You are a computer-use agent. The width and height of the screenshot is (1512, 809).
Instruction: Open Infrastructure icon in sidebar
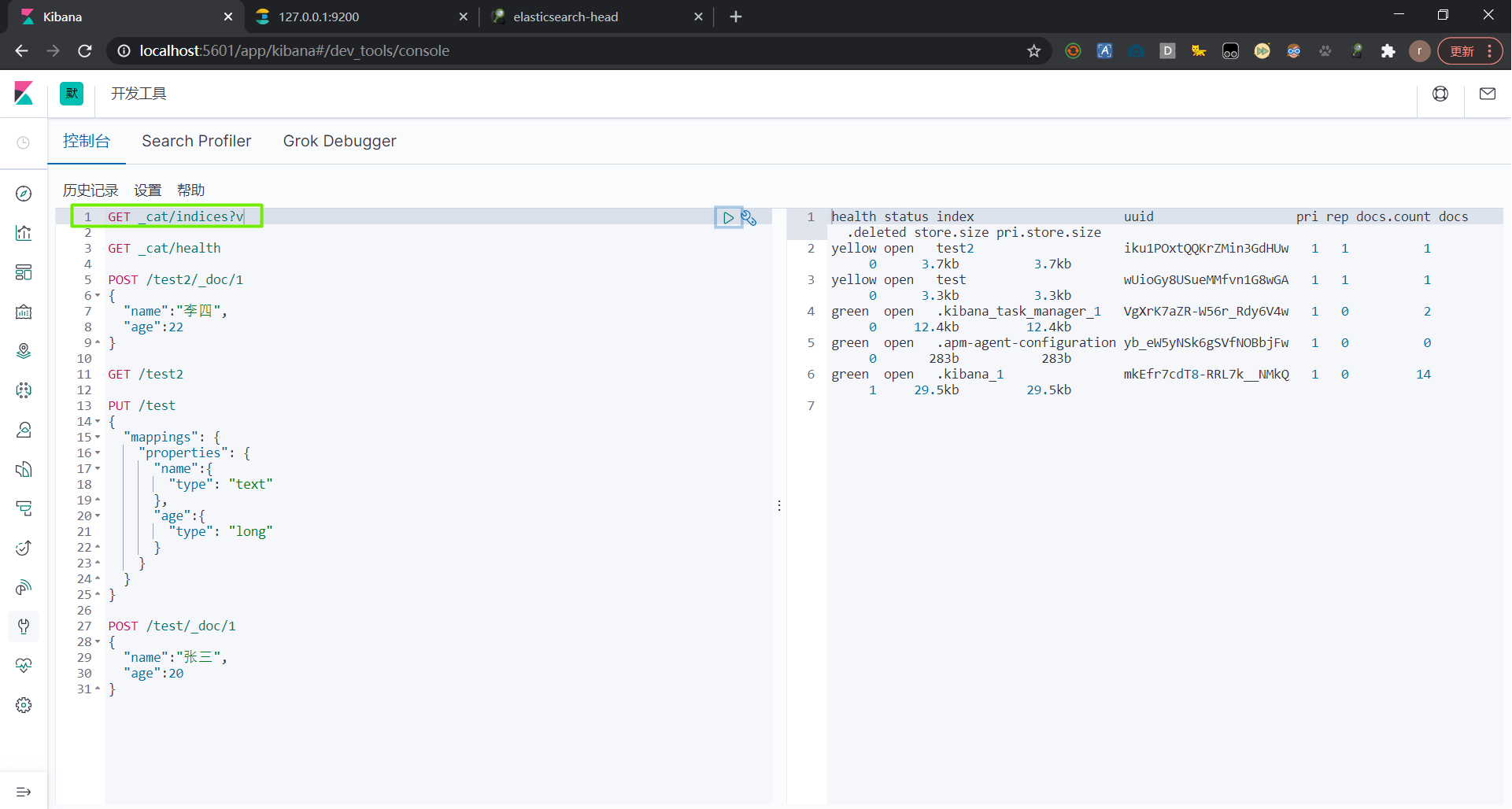coord(24,430)
